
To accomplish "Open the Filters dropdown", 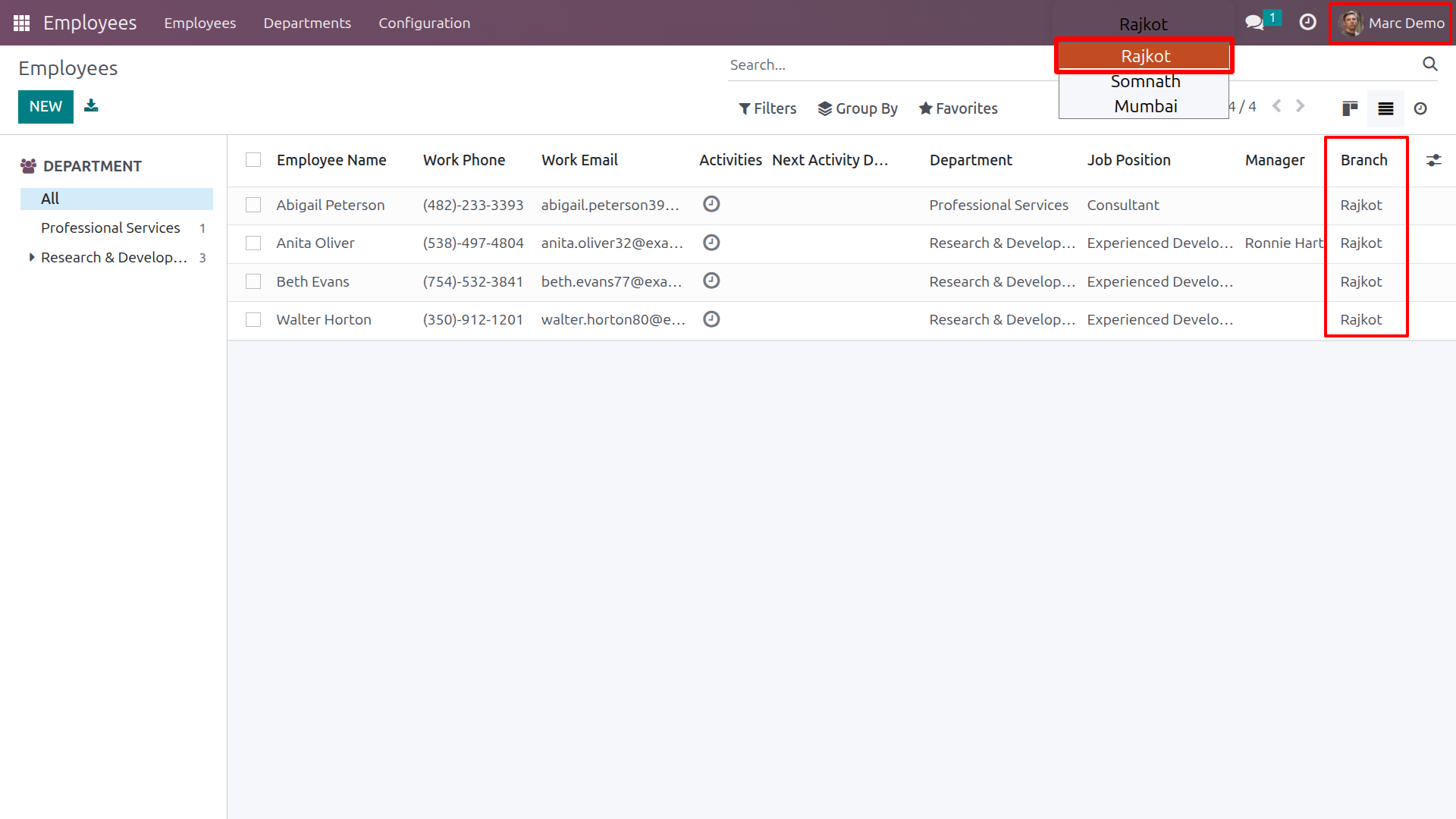I will (767, 108).
